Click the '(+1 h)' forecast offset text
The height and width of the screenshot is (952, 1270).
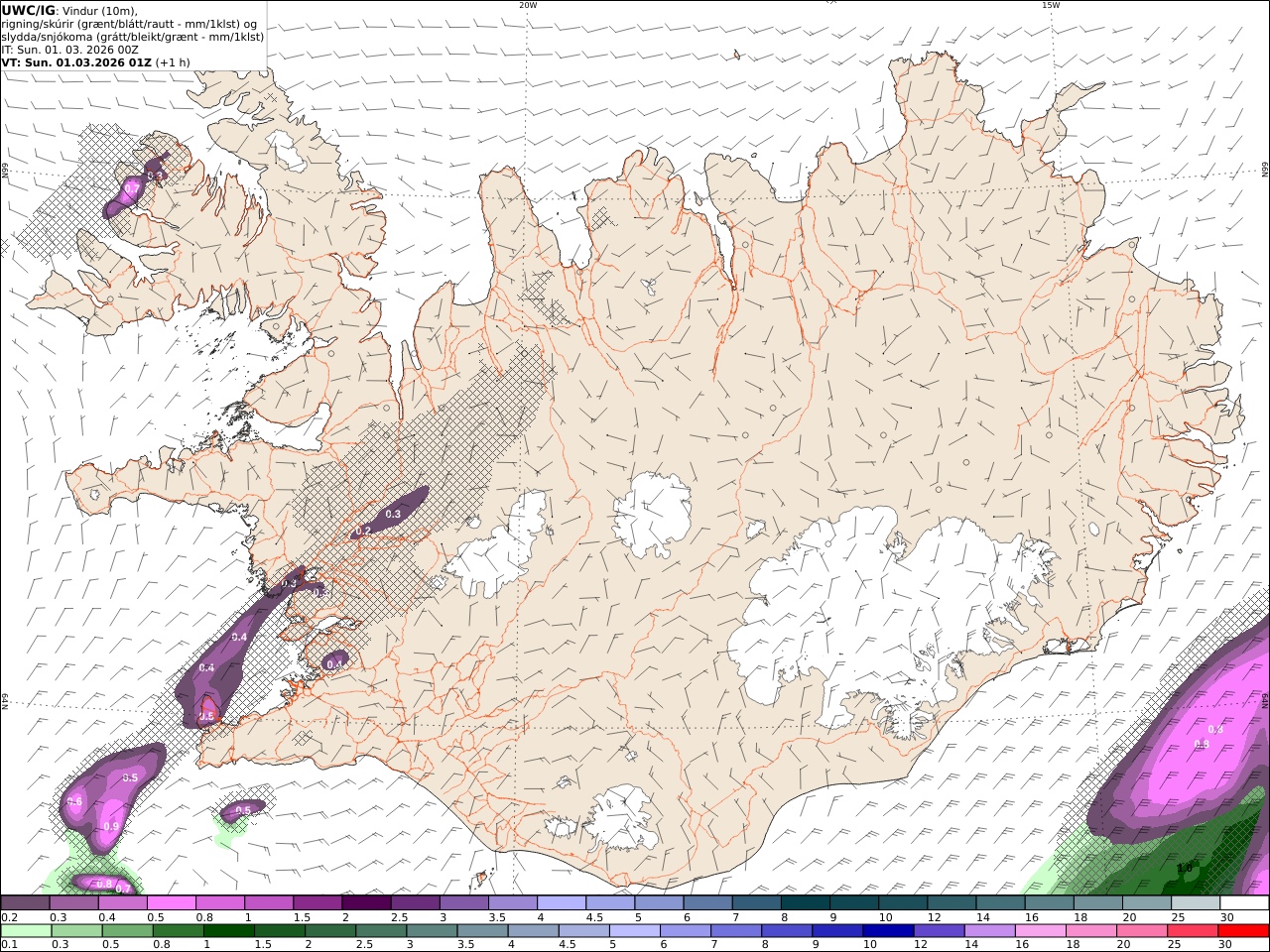[173, 62]
